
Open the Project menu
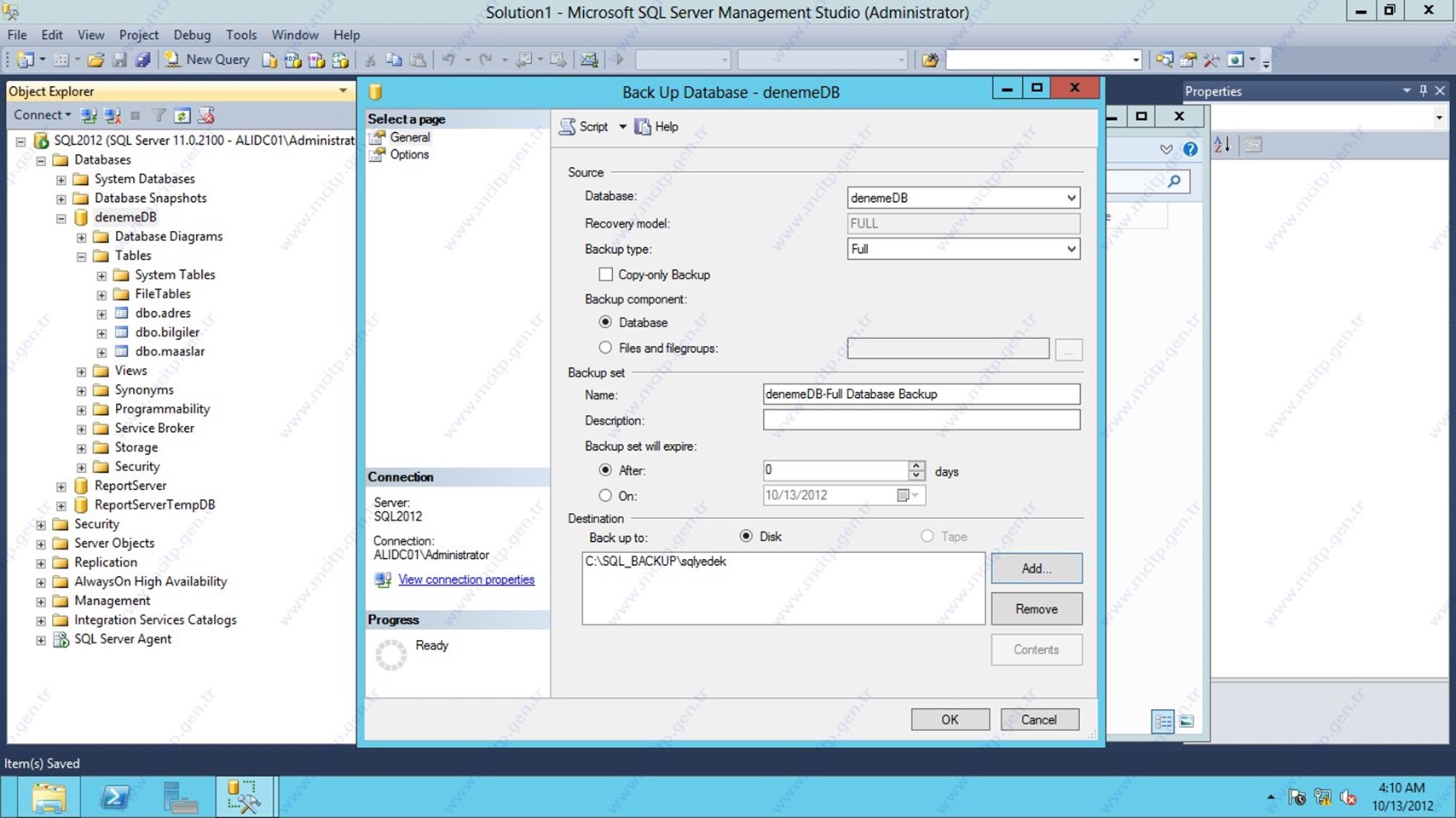click(139, 35)
